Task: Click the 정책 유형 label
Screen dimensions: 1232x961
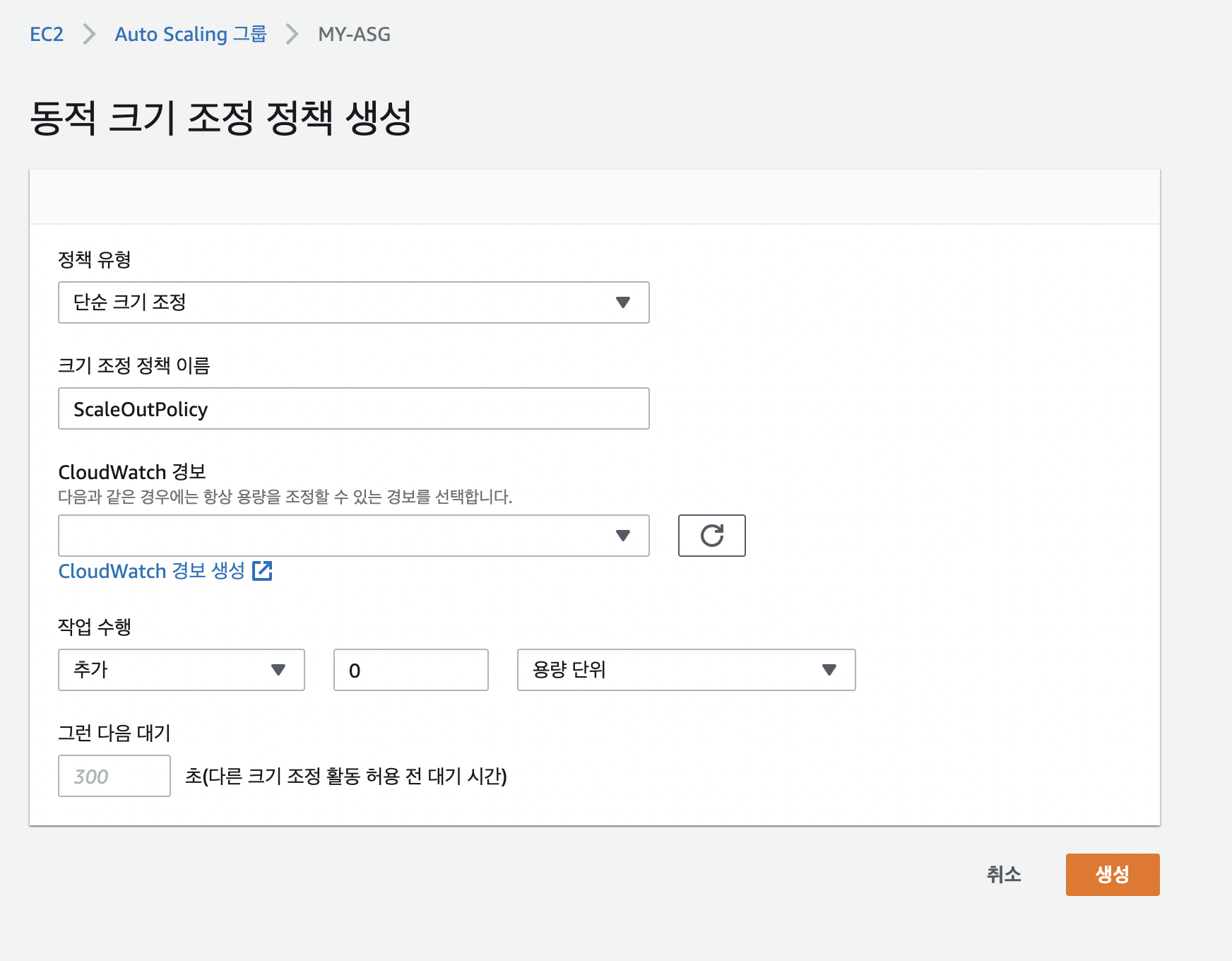Action: point(95,259)
